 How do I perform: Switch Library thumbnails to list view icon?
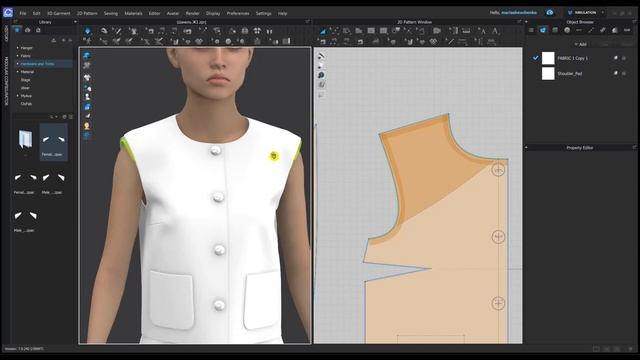[71, 117]
